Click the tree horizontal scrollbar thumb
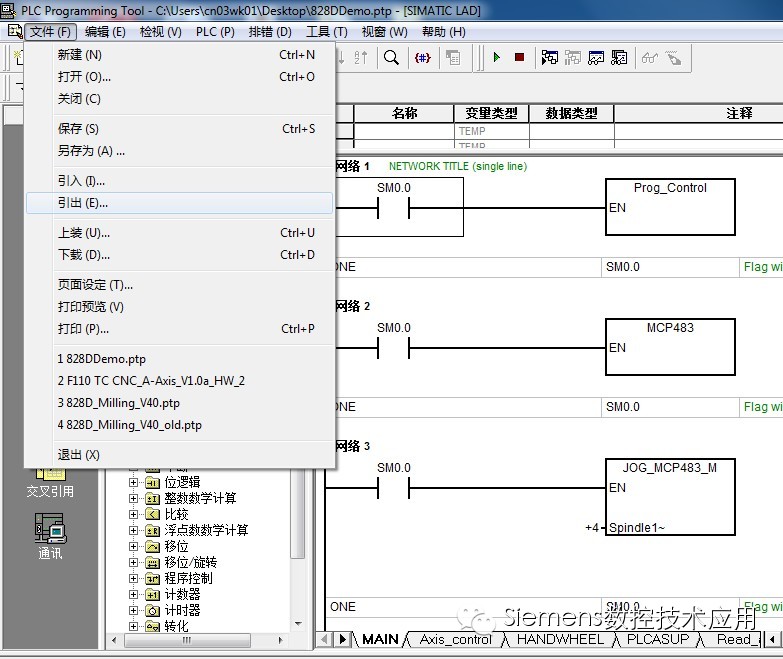783x659 pixels. click(187, 640)
